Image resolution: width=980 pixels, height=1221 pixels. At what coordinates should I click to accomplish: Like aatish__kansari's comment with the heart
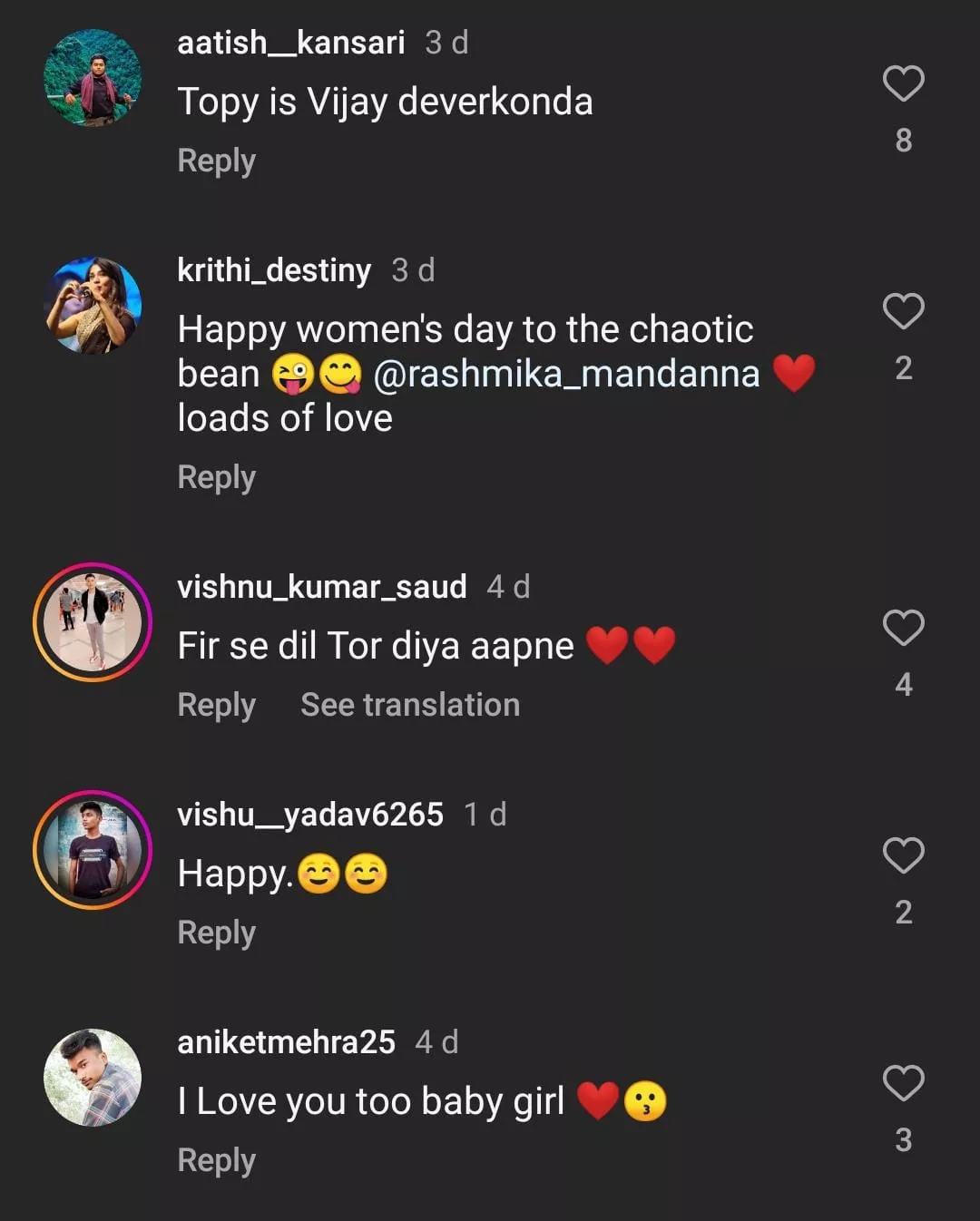(903, 83)
